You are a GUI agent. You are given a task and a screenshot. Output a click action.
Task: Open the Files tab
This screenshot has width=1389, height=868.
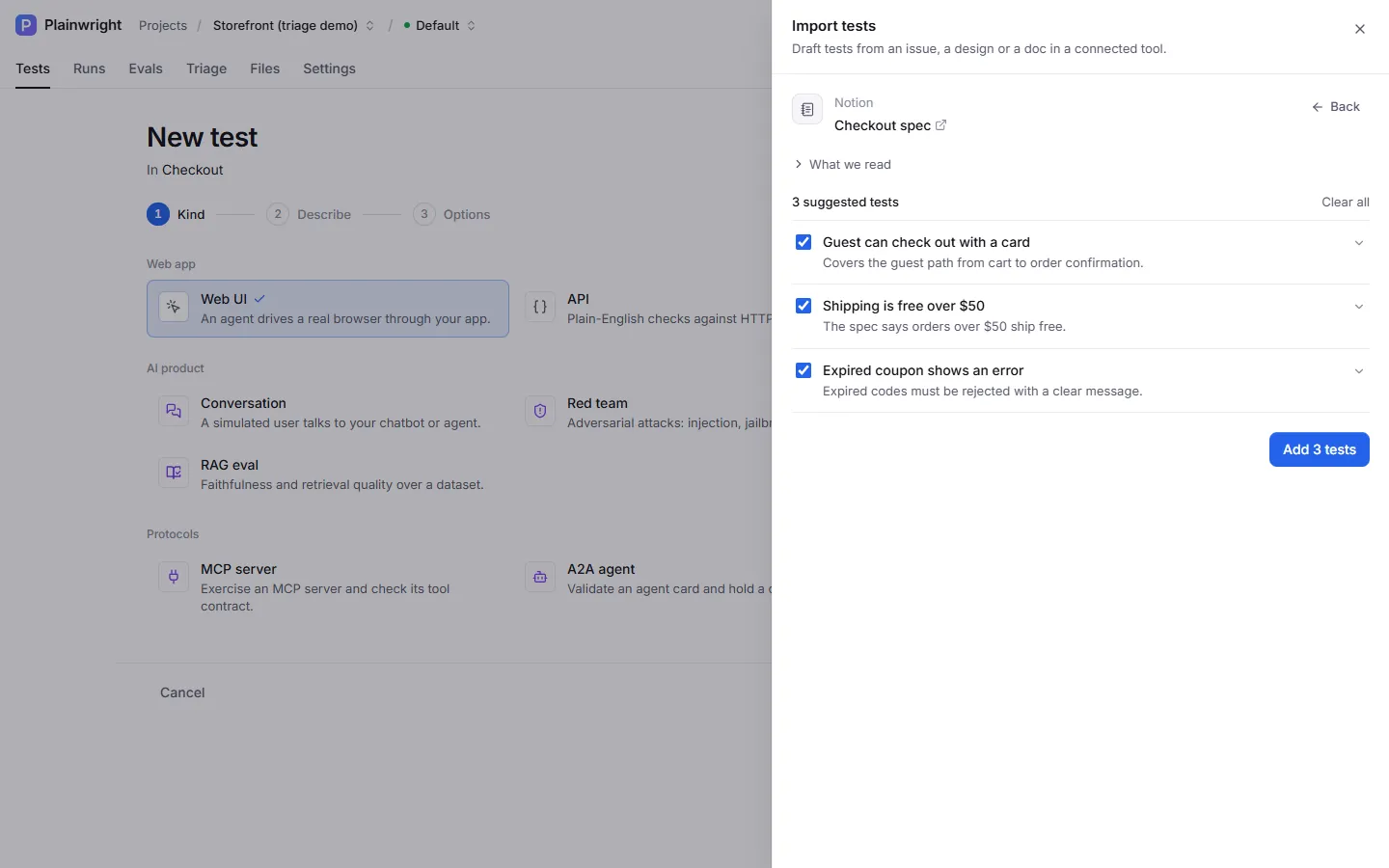[x=265, y=68]
